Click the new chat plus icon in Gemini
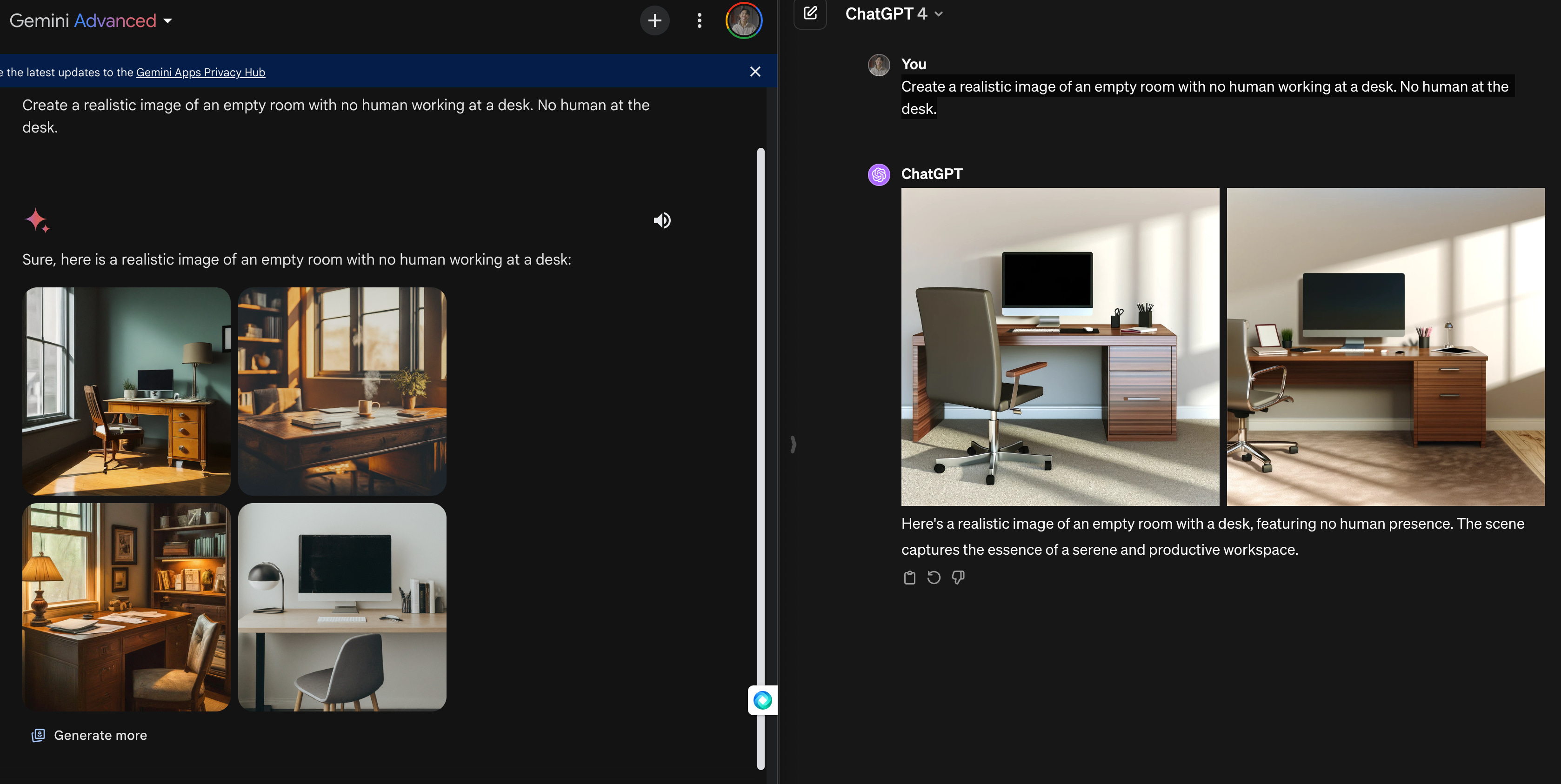 tap(654, 20)
